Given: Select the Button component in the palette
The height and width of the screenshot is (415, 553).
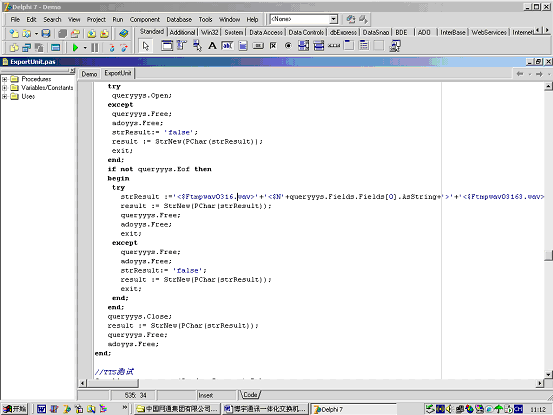Looking at the screenshot, I should pyautogui.click(x=258, y=45).
